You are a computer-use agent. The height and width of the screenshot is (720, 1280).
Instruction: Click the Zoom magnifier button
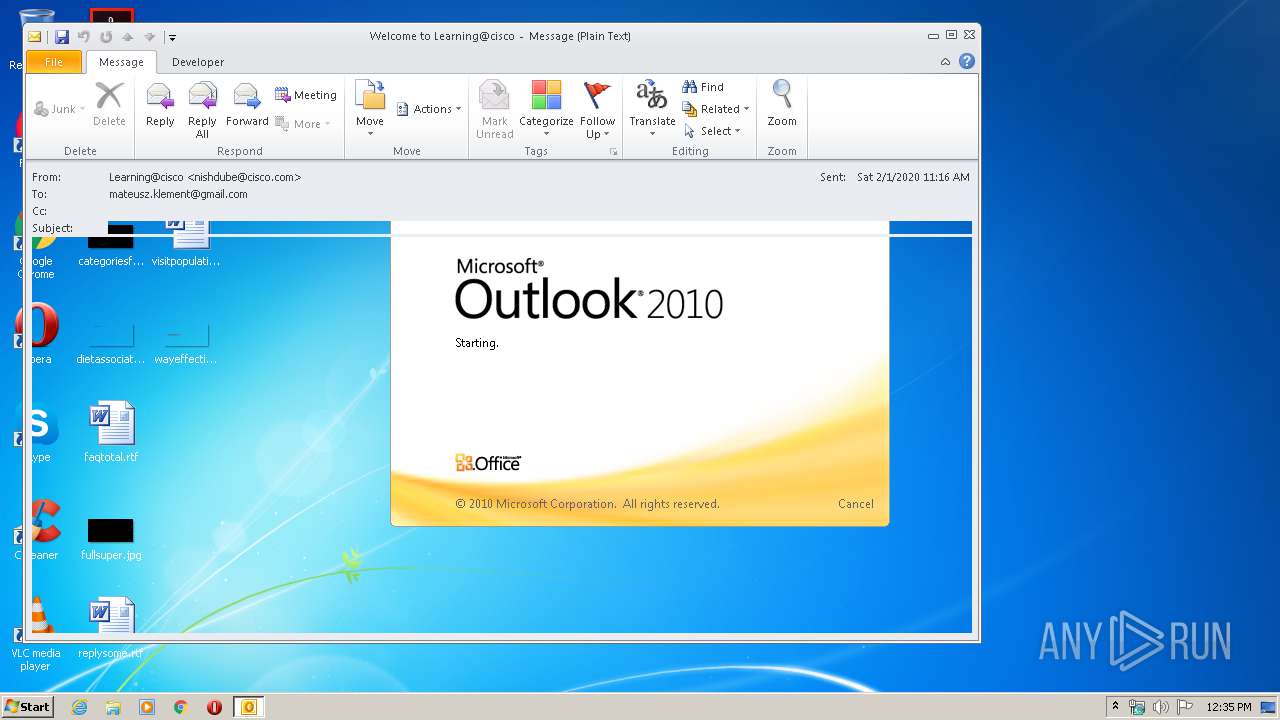[782, 105]
